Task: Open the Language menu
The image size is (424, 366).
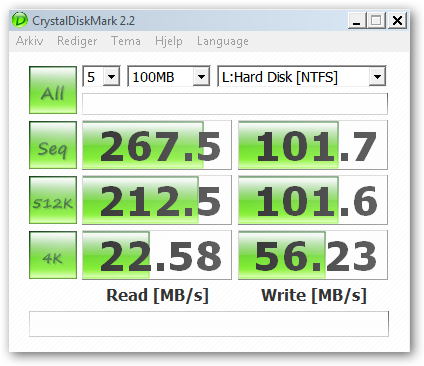Action: [x=223, y=41]
